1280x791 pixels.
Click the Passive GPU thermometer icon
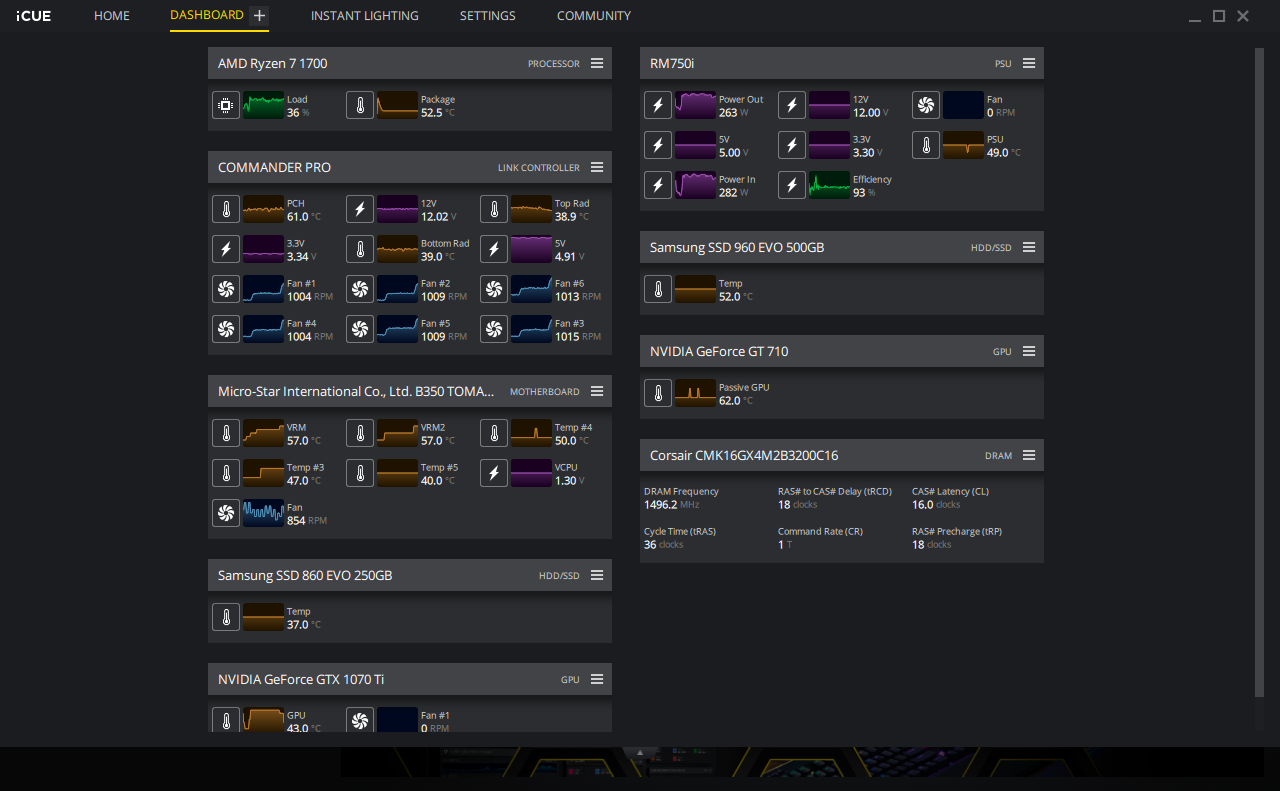658,393
